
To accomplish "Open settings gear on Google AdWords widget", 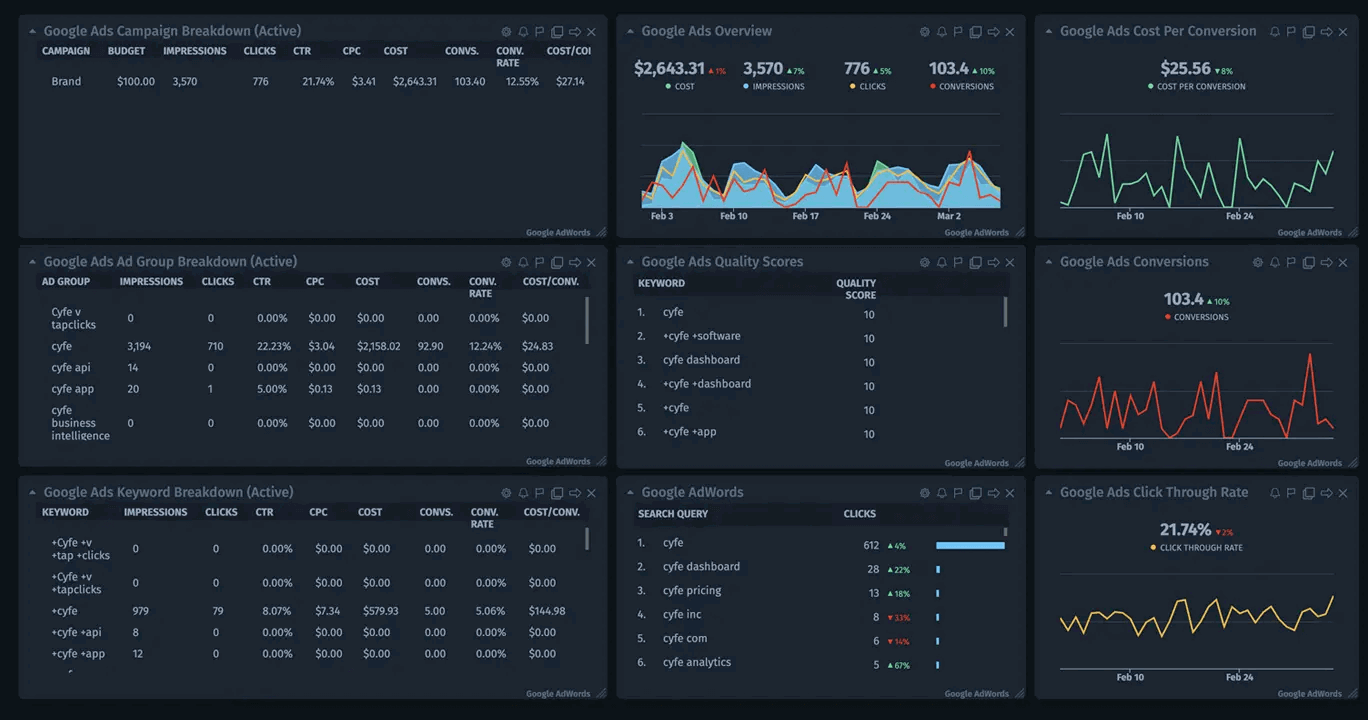I will pyautogui.click(x=924, y=492).
